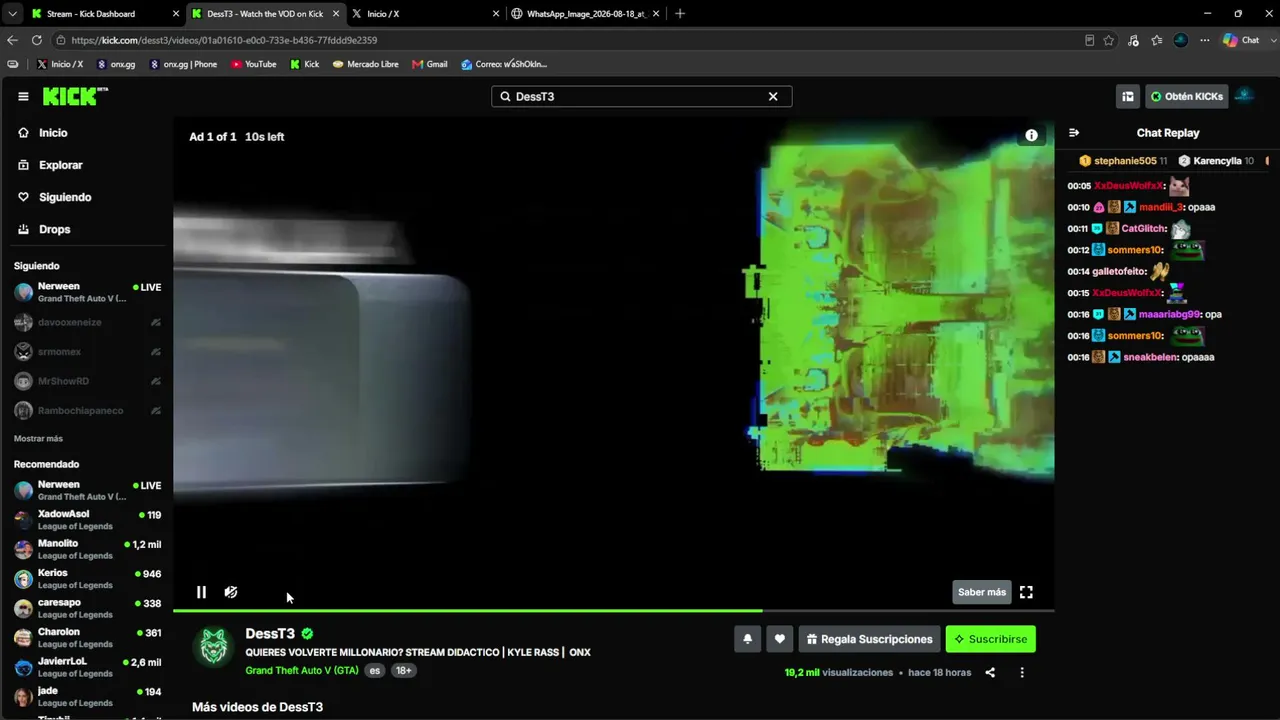Open recommended channel Kerios
Image resolution: width=1280 pixels, height=720 pixels.
87,579
